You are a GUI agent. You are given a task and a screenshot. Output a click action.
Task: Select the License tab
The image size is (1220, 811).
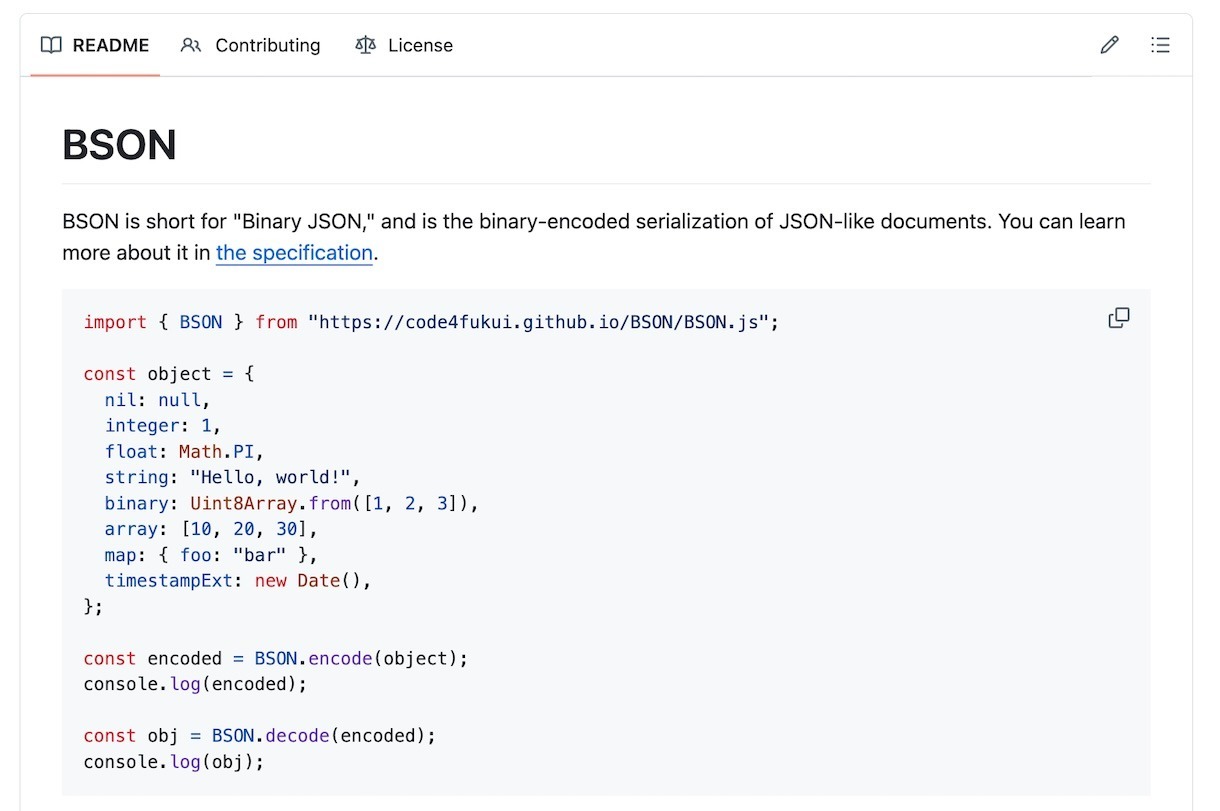[x=420, y=45]
